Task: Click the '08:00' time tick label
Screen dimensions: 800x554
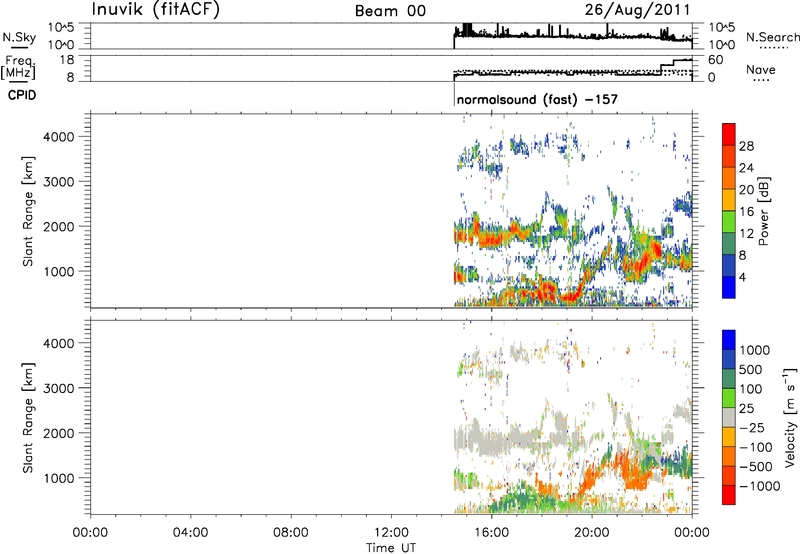Action: point(291,533)
